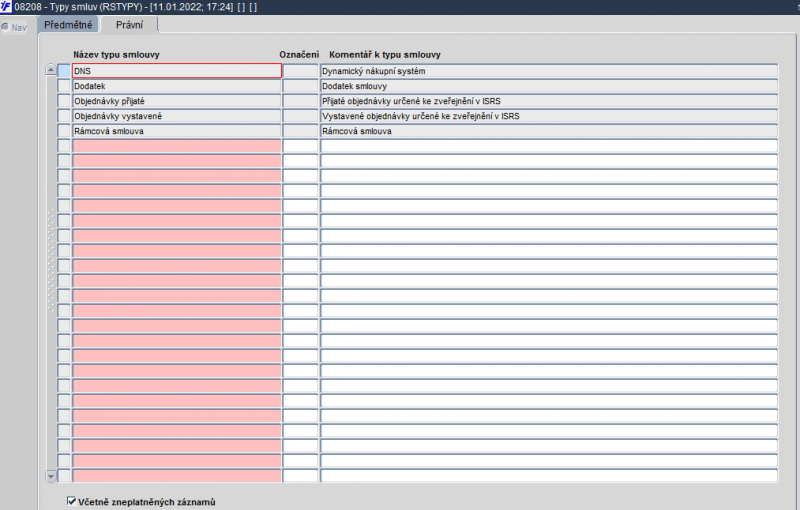The image size is (800, 510).
Task: Click the first empty pink name field
Action: (x=177, y=146)
